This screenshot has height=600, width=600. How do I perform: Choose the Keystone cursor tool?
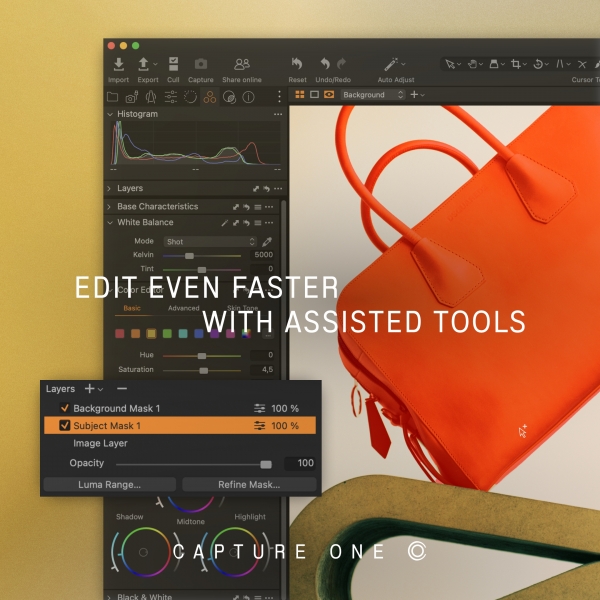[x=560, y=64]
